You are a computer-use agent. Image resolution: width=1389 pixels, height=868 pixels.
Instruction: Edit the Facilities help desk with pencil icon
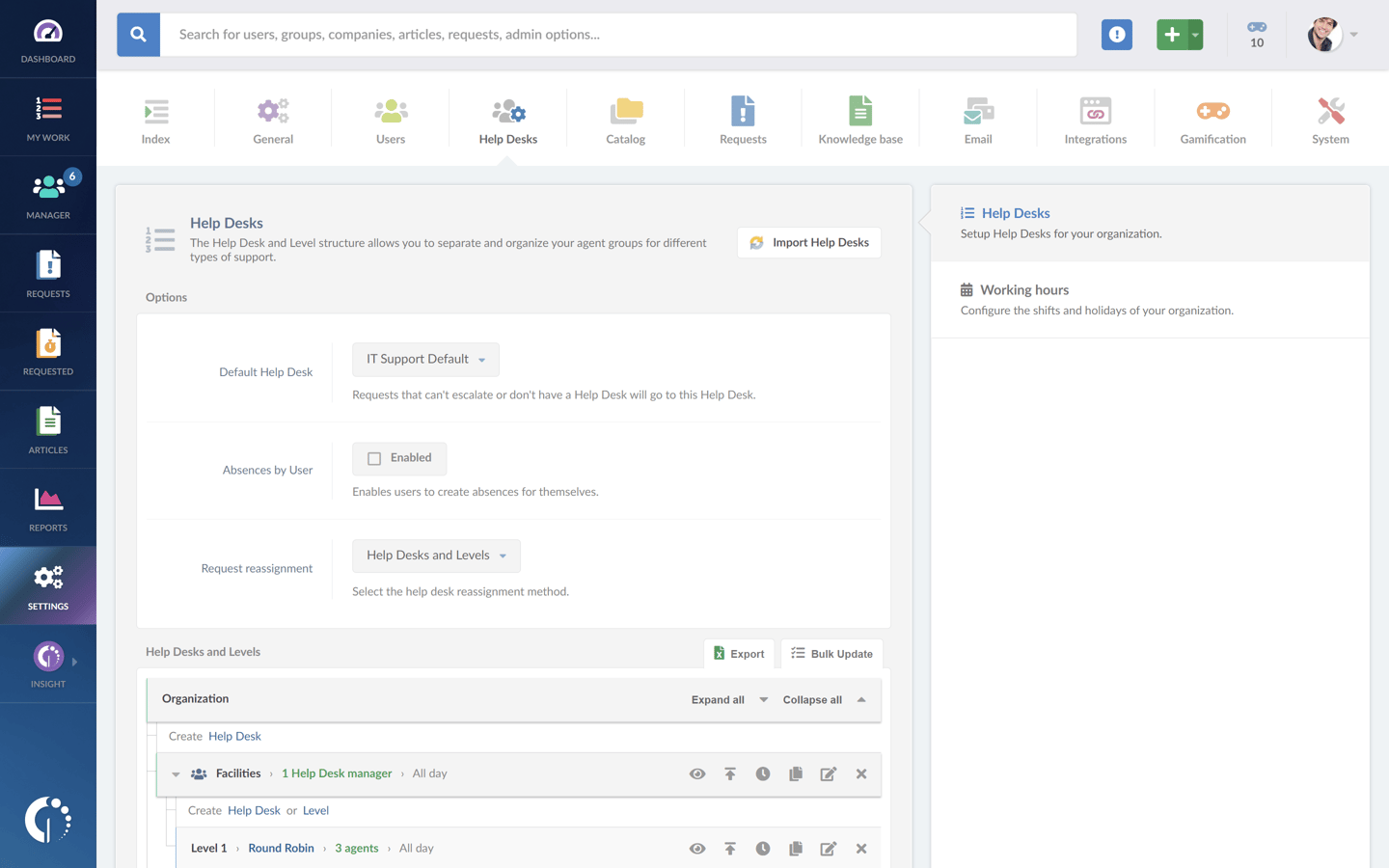[829, 773]
